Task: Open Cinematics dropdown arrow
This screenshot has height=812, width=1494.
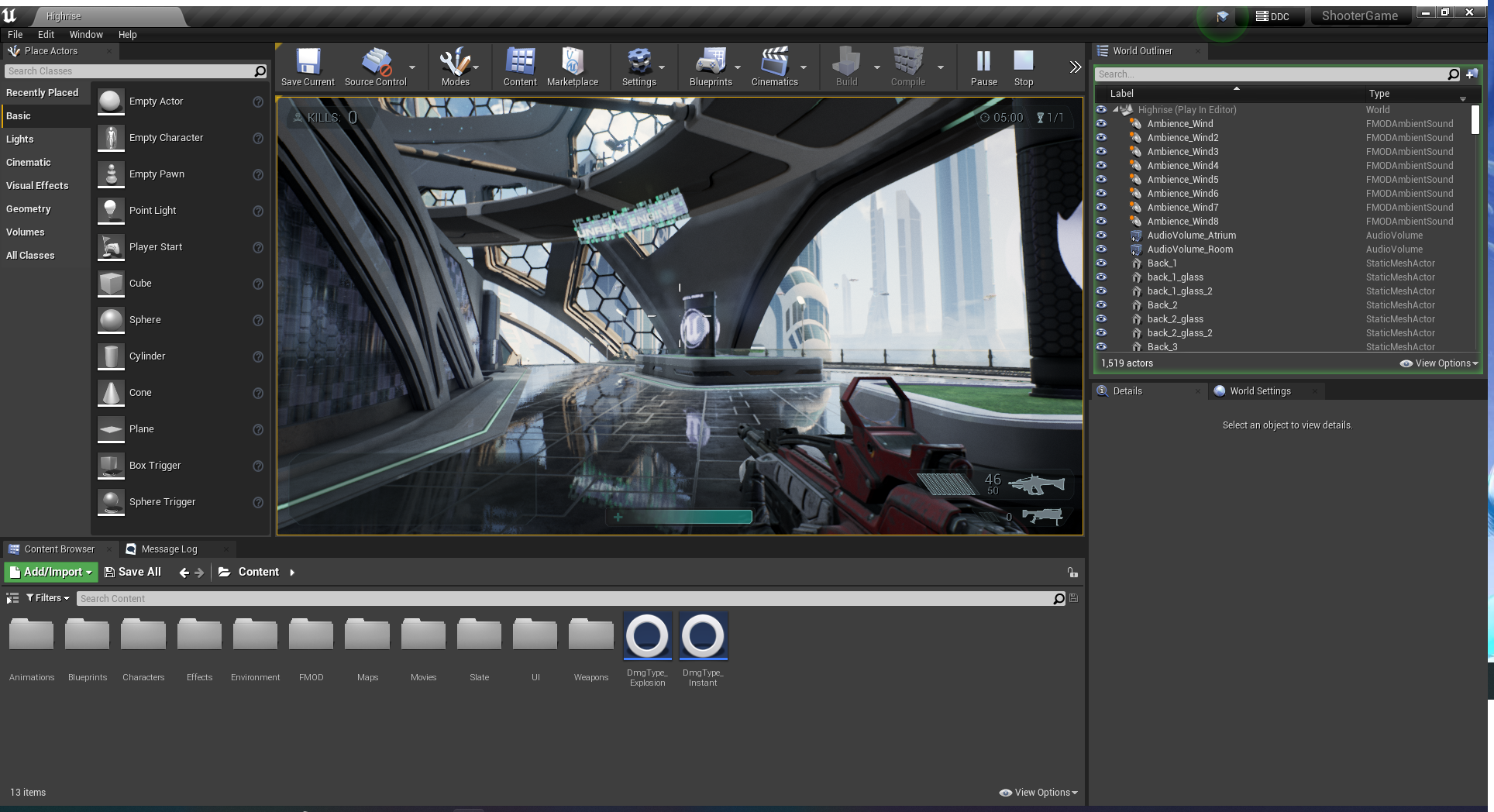Action: coord(803,67)
